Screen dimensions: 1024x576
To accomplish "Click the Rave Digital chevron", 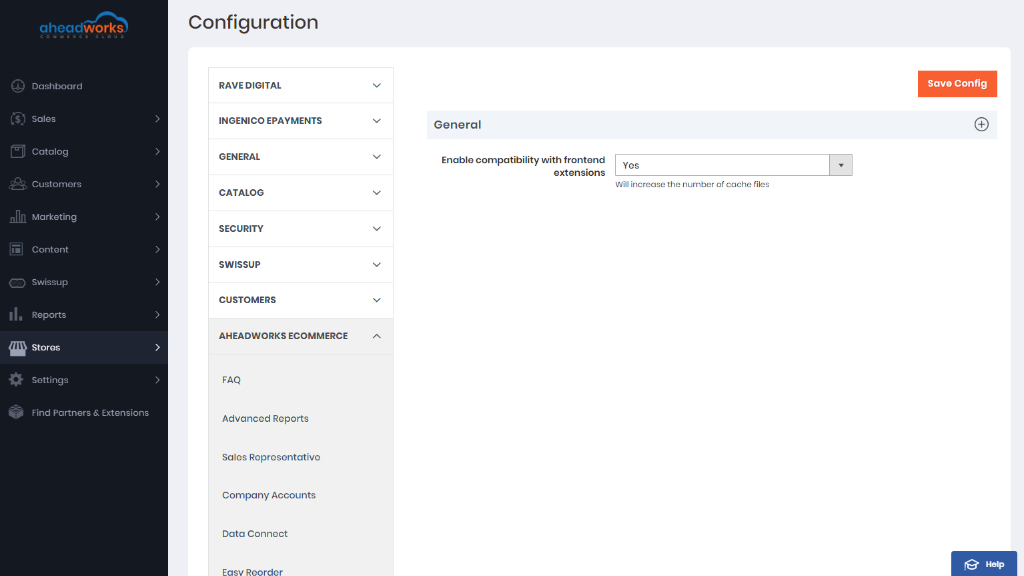I will pyautogui.click(x=377, y=86).
